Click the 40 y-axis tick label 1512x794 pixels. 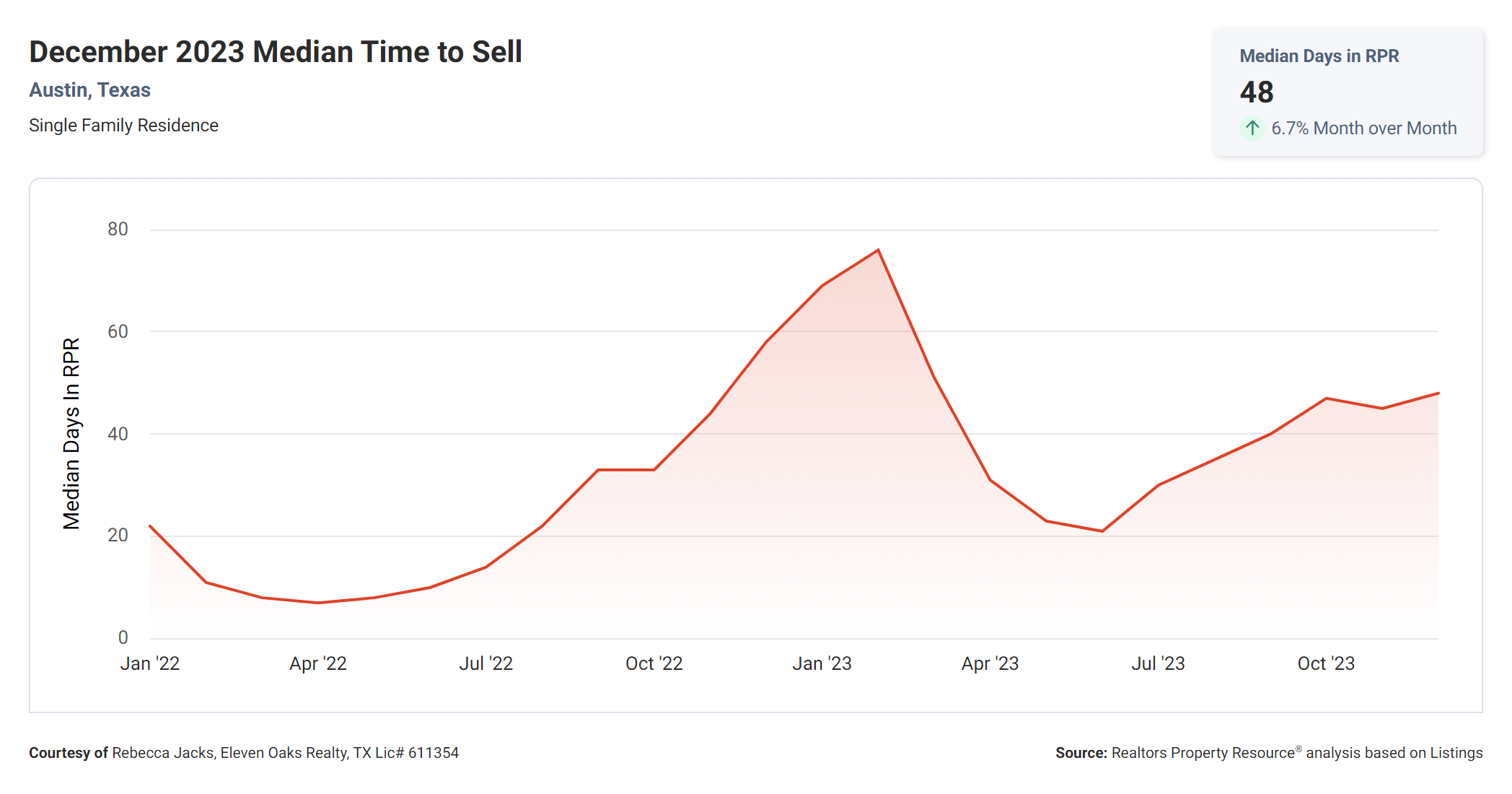[x=118, y=434]
